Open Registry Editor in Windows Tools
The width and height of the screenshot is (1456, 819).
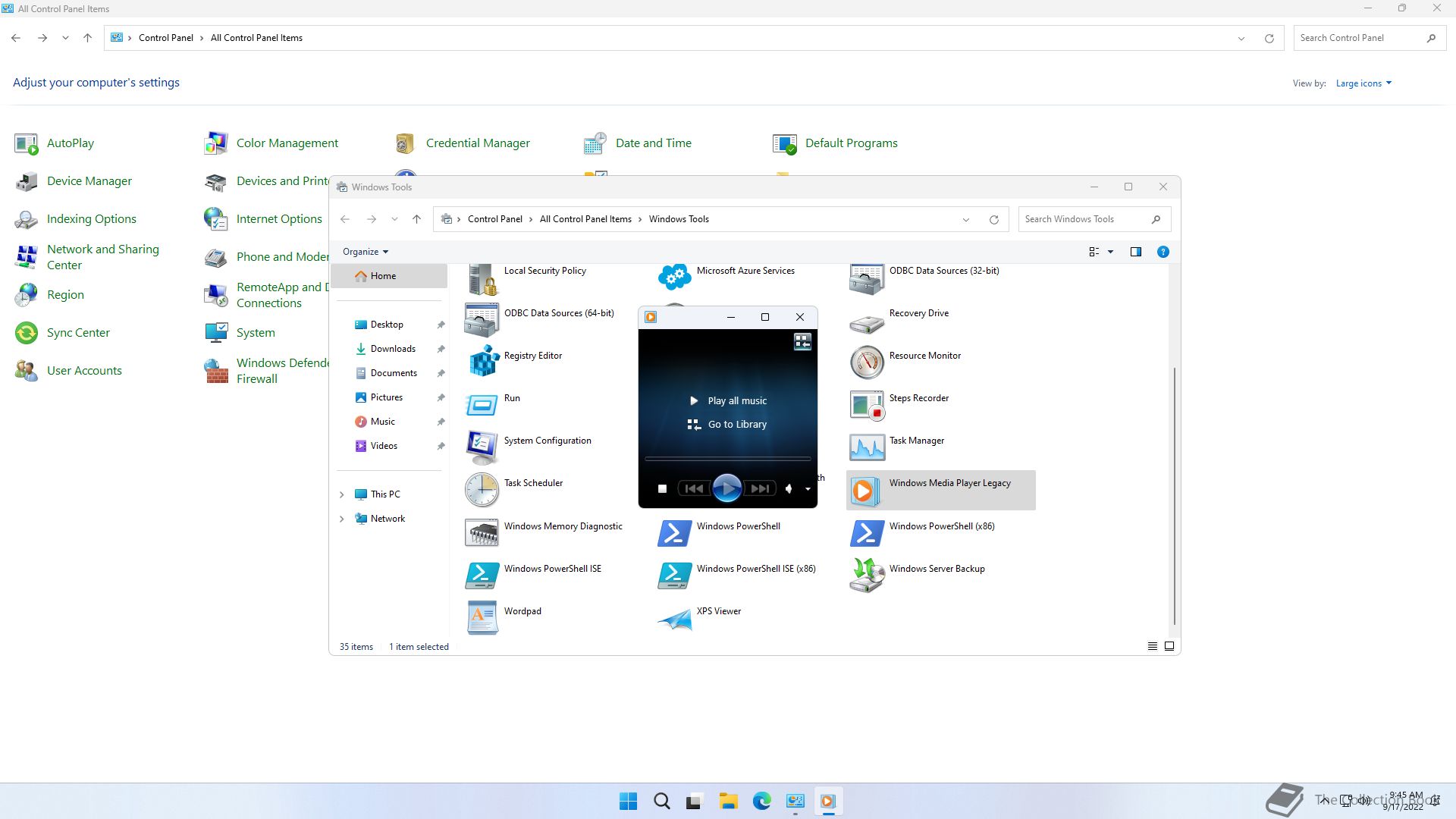coord(516,360)
